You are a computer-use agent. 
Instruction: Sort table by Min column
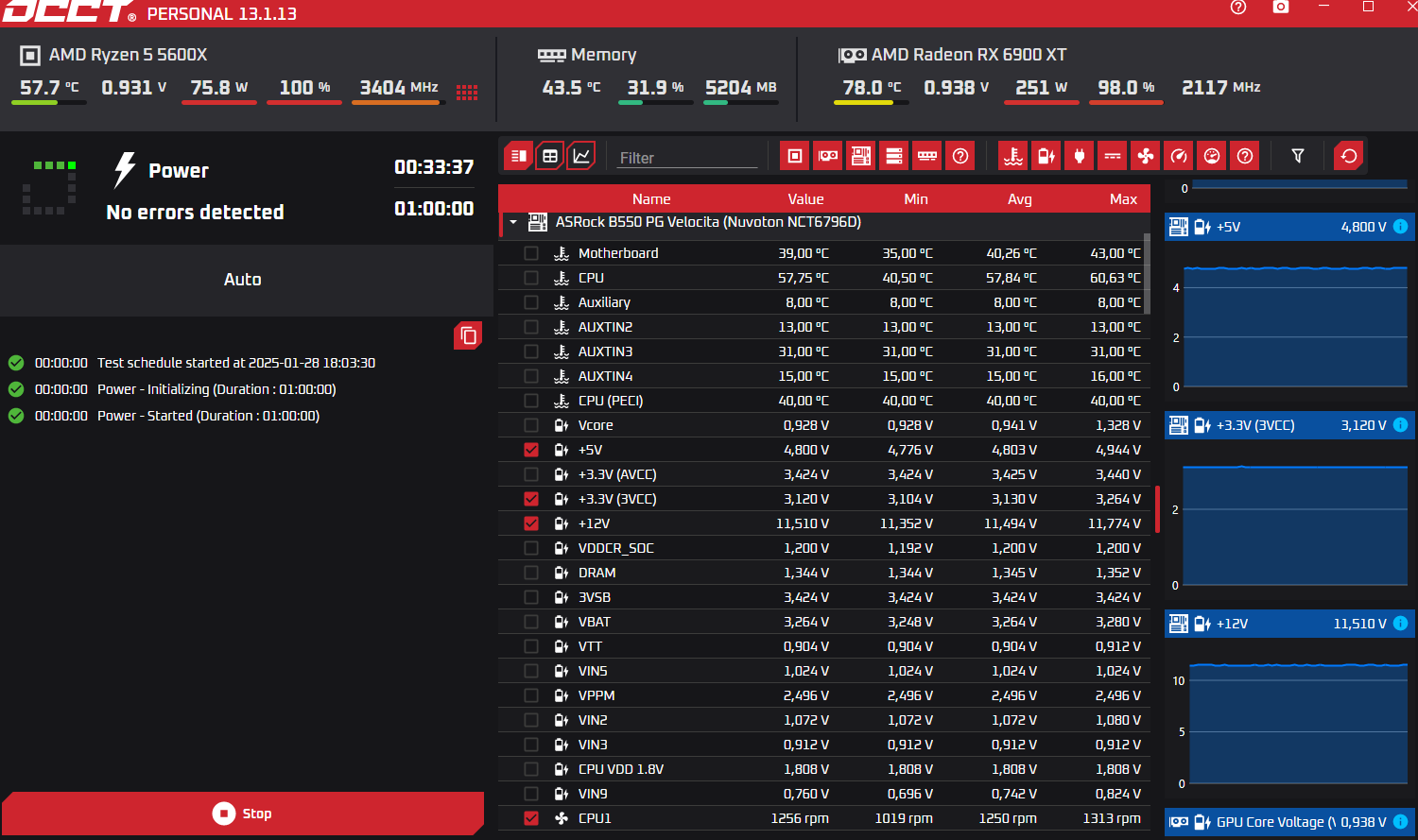tap(916, 199)
